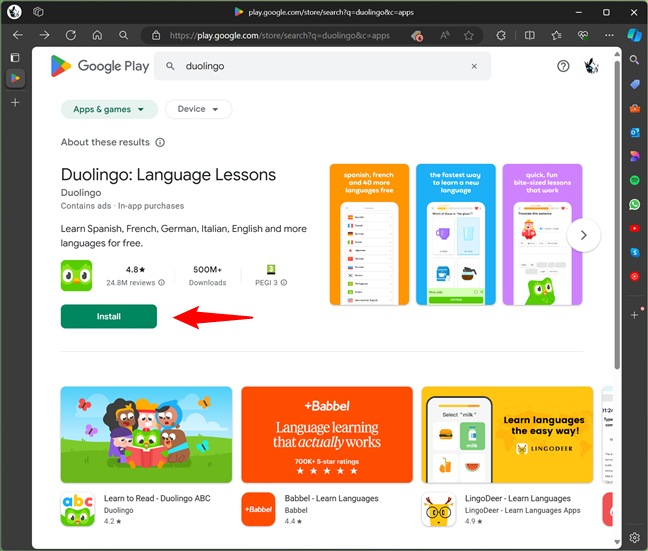
Task: Open the Help question mark icon
Action: point(563,66)
